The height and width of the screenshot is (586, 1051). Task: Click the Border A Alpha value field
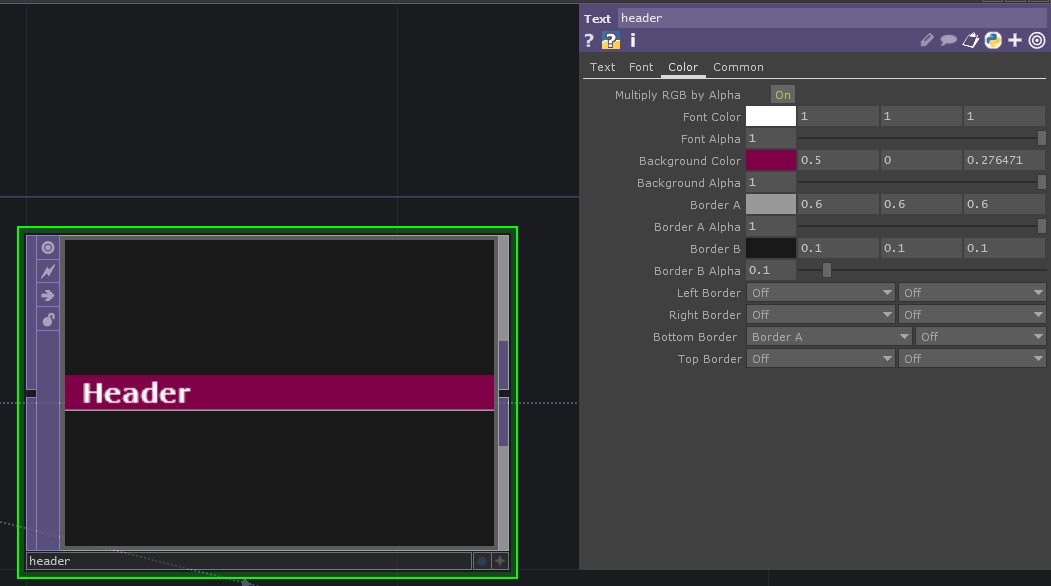(771, 227)
